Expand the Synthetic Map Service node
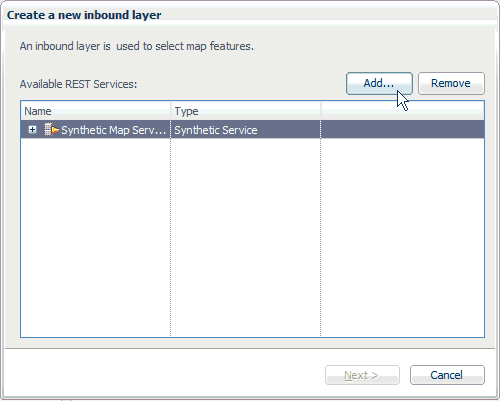The width and height of the screenshot is (500, 401). (x=32, y=130)
